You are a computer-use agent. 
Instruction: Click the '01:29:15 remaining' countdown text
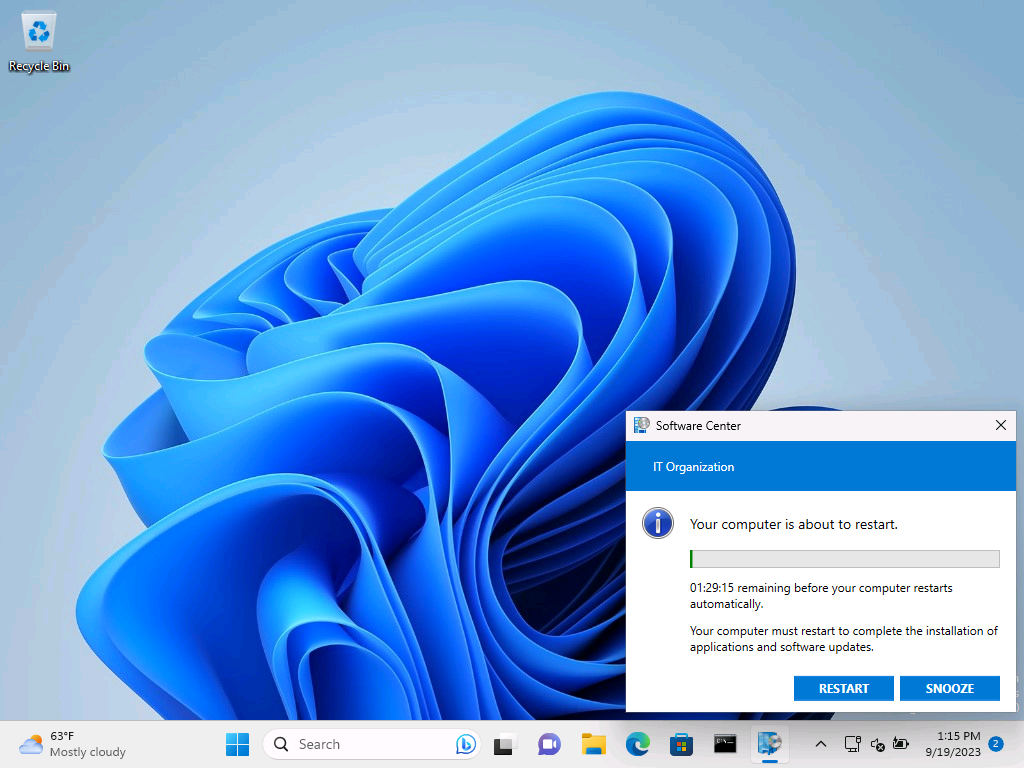point(821,596)
